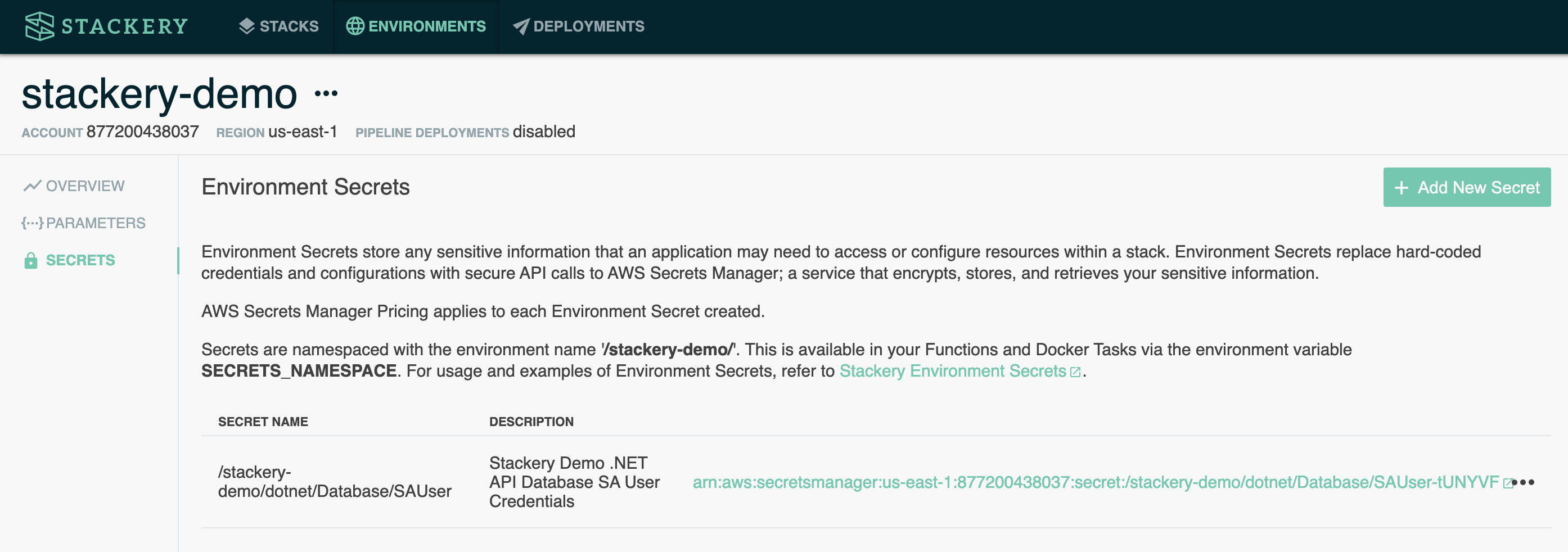Go to the Deployments navigation tab
This screenshot has height=552, width=1568.
[x=578, y=26]
